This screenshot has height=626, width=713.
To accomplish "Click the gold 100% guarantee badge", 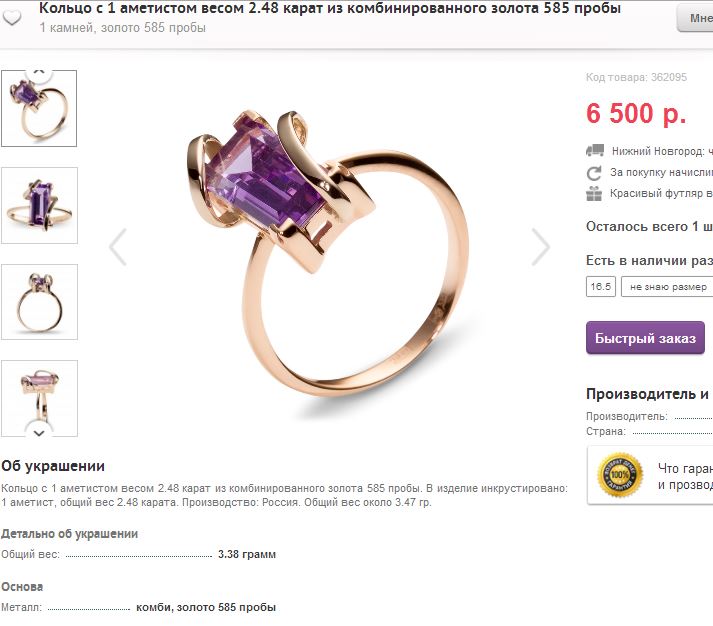I will pyautogui.click(x=620, y=475).
